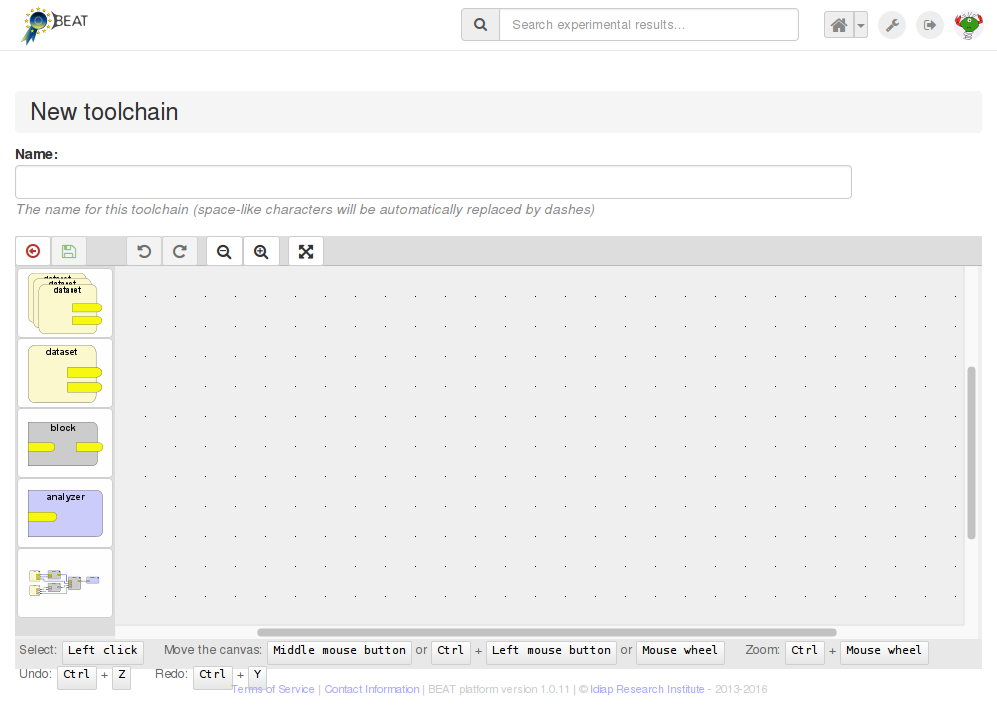Click the BEAT logo
The image size is (997, 715).
pyautogui.click(x=54, y=22)
